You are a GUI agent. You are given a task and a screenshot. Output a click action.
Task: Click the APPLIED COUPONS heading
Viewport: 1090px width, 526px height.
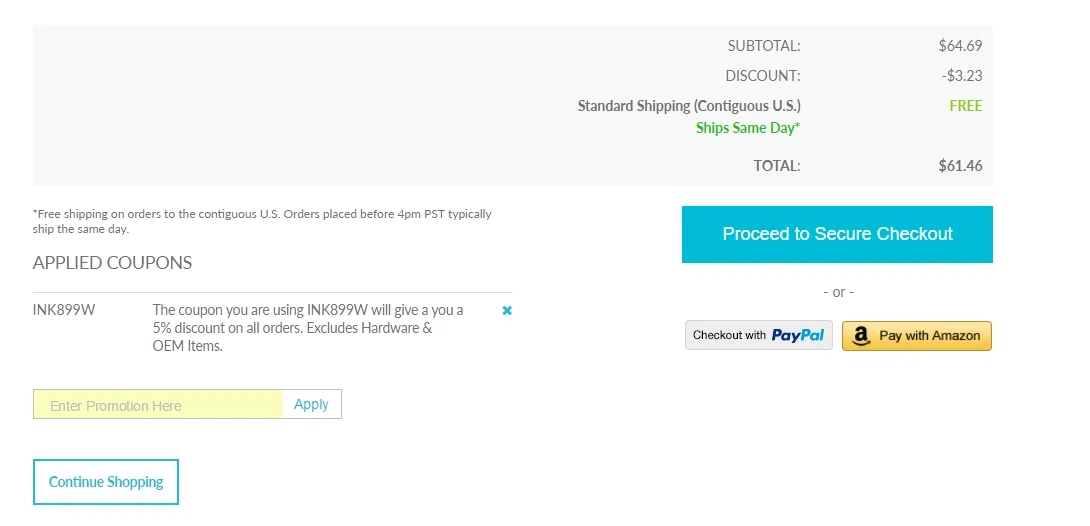click(x=112, y=263)
